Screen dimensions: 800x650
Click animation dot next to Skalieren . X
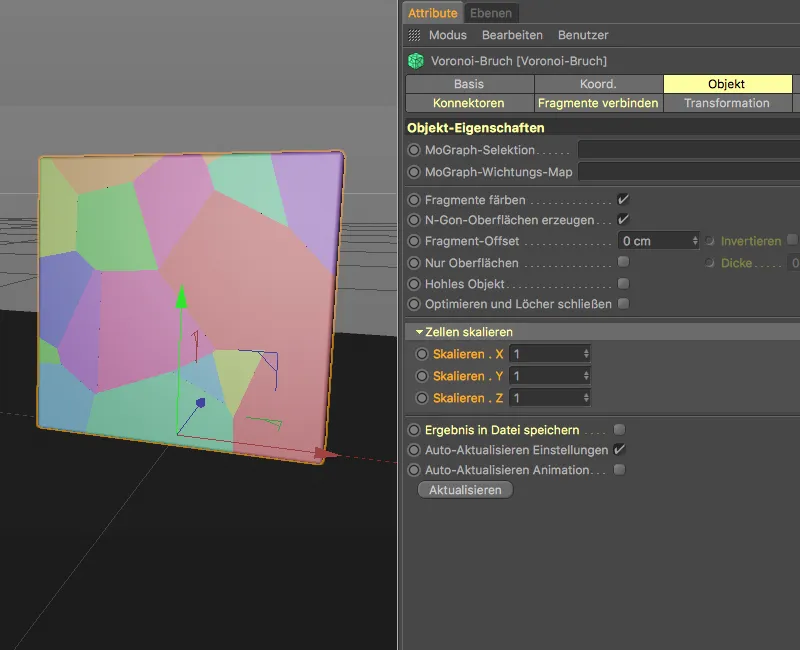pos(421,354)
